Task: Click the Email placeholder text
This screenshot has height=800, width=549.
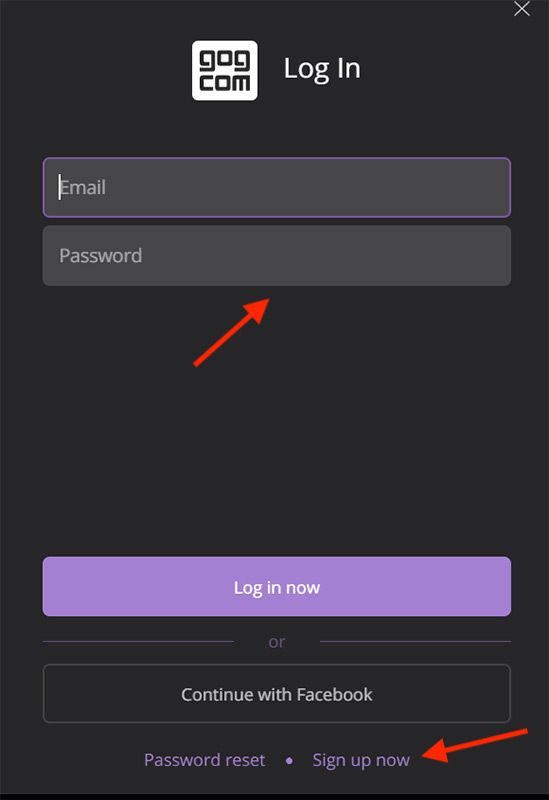Action: (83, 187)
